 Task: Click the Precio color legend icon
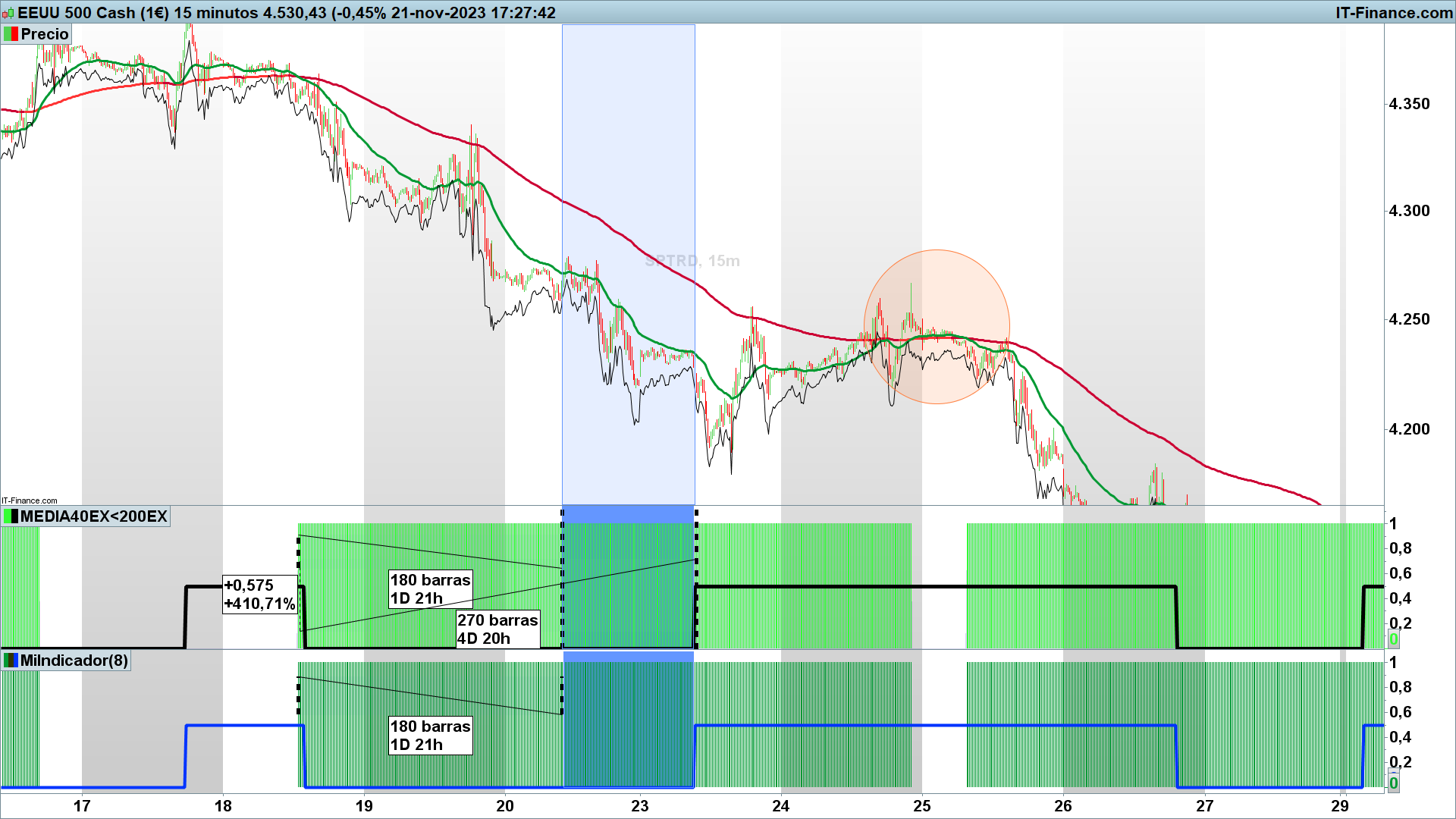11,34
